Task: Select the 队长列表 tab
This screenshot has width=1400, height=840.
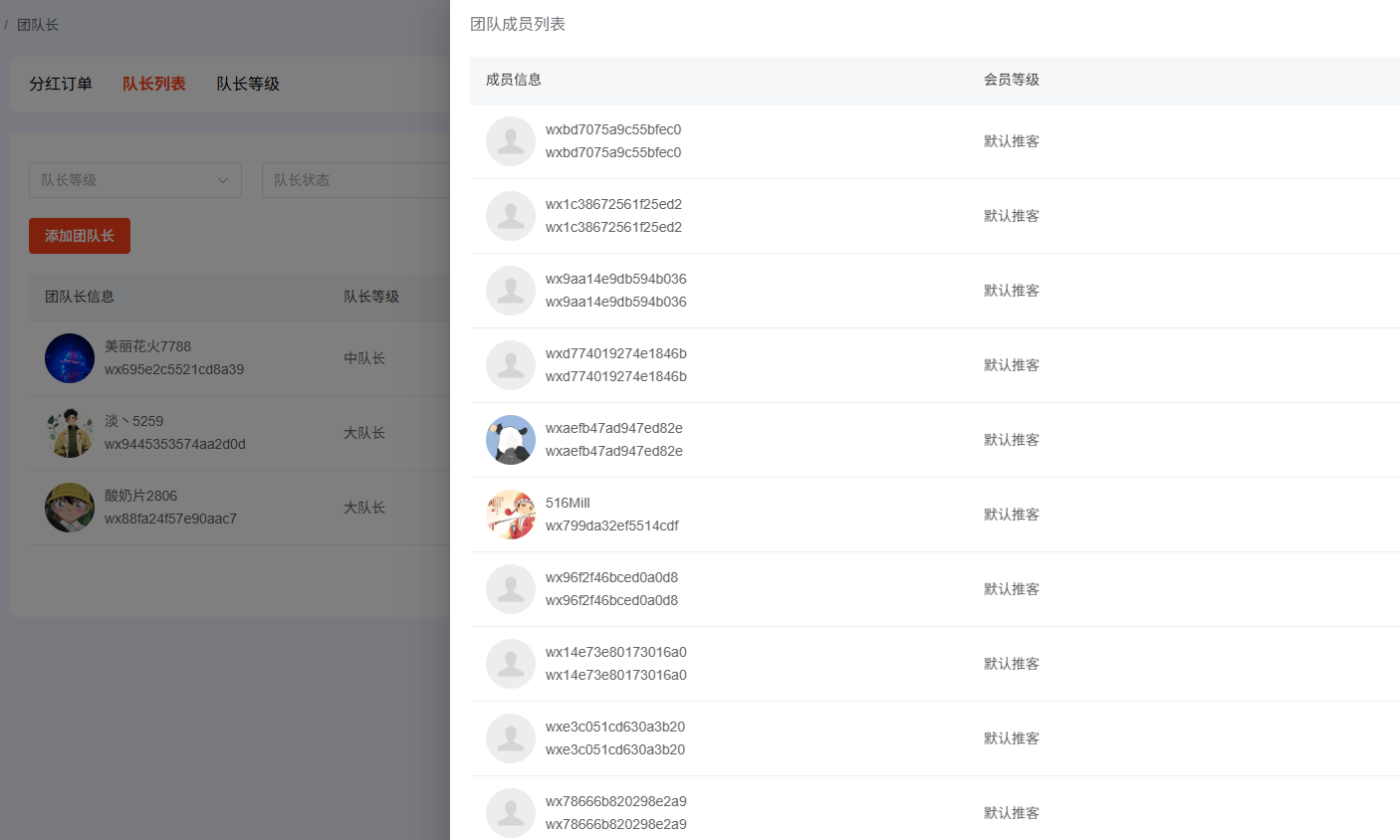Action: [154, 84]
